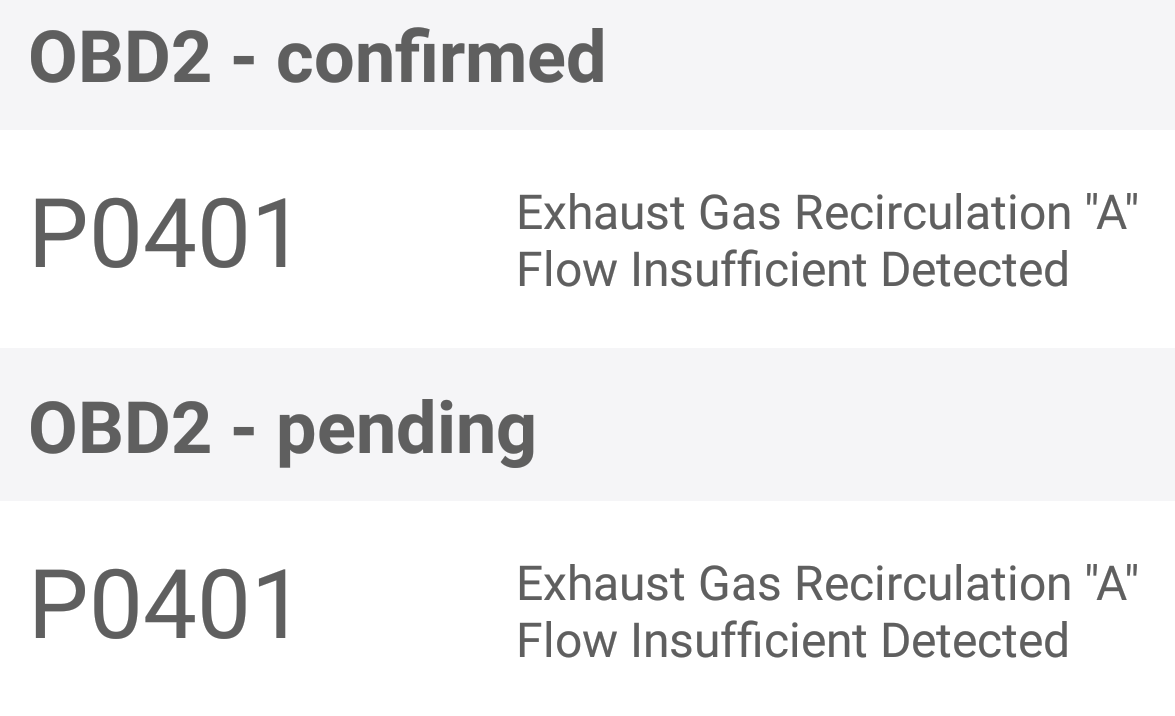The image size is (1175, 716).
Task: Click the word "pending" in the second header
Action: (406, 430)
